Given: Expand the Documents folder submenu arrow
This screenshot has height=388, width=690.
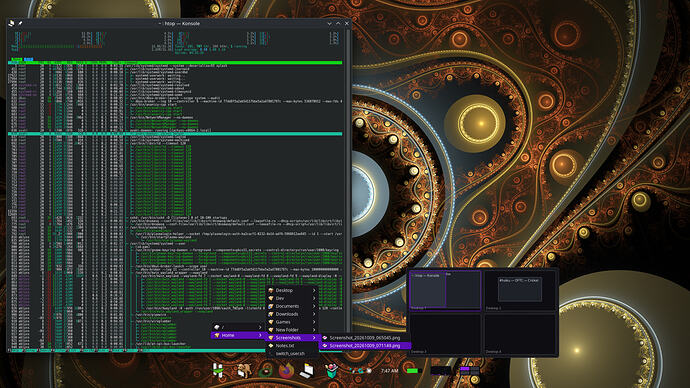Looking at the screenshot, I should pyautogui.click(x=314, y=306).
